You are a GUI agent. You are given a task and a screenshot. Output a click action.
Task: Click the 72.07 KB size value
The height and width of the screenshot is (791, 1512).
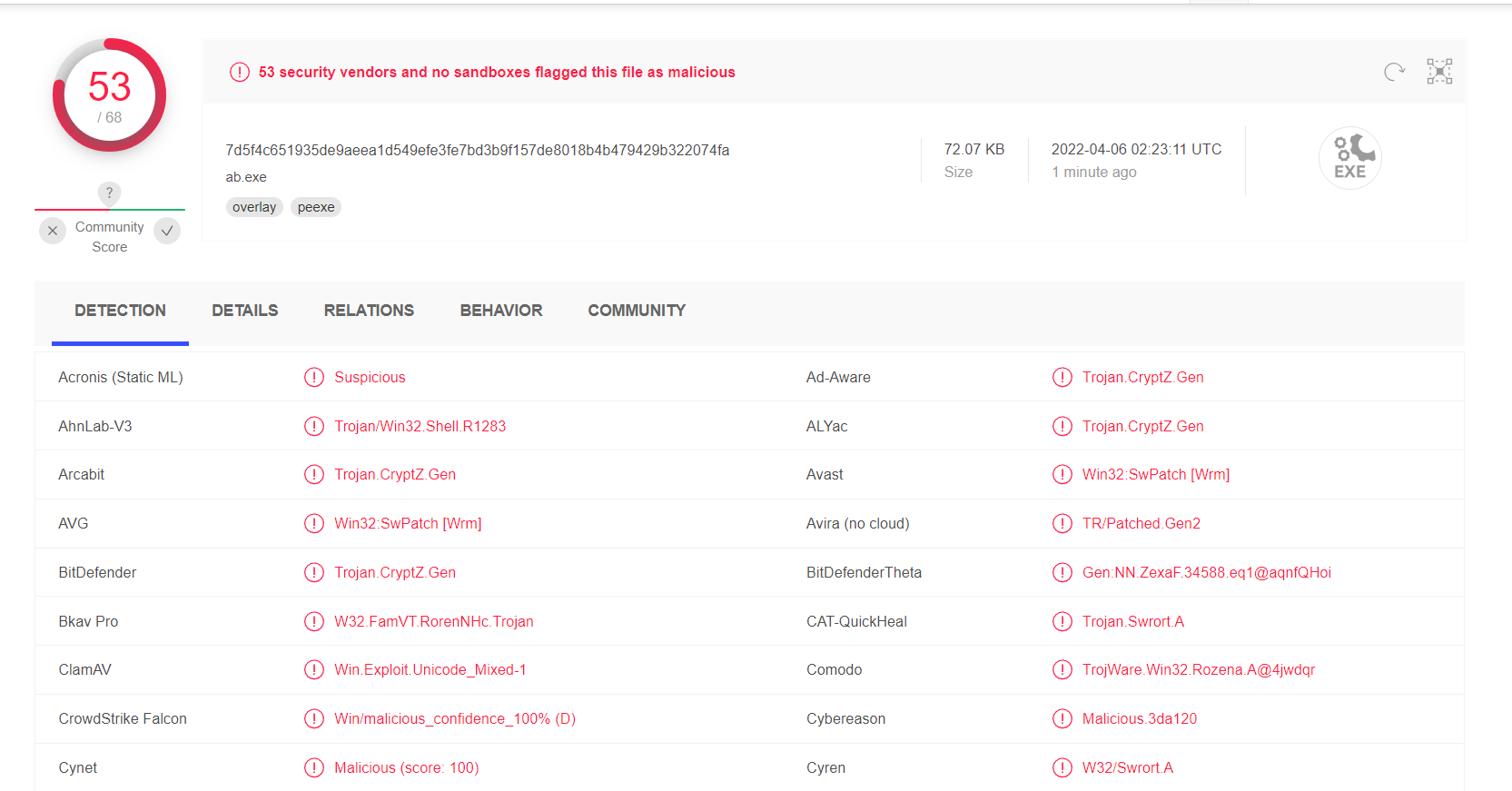click(974, 149)
